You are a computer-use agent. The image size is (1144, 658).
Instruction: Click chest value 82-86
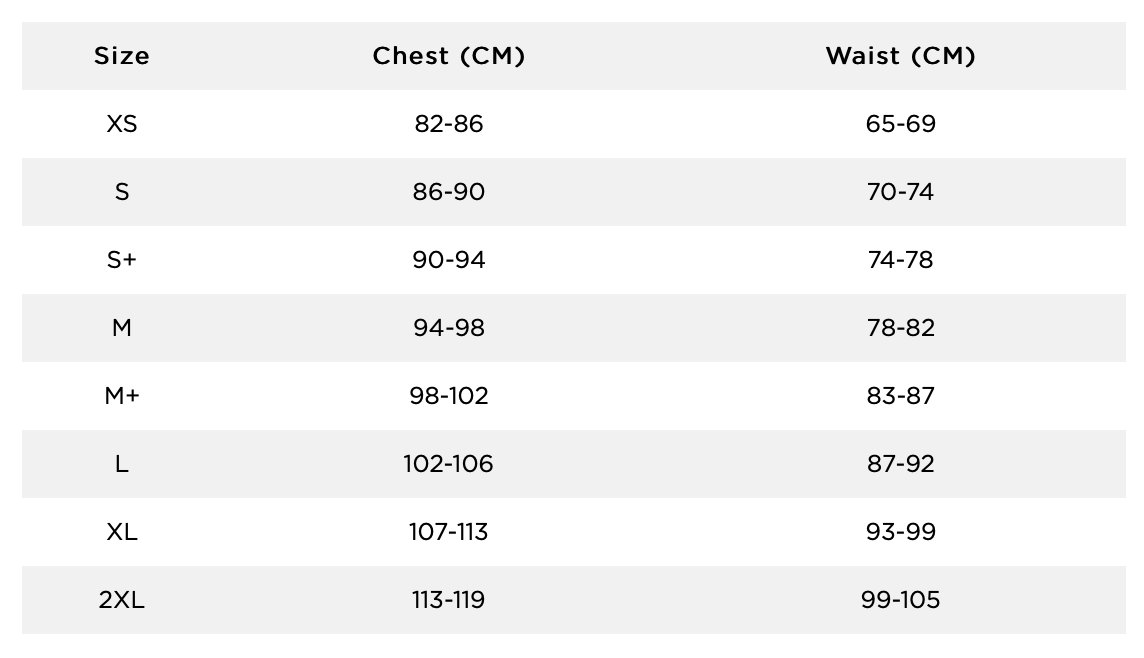pos(449,124)
